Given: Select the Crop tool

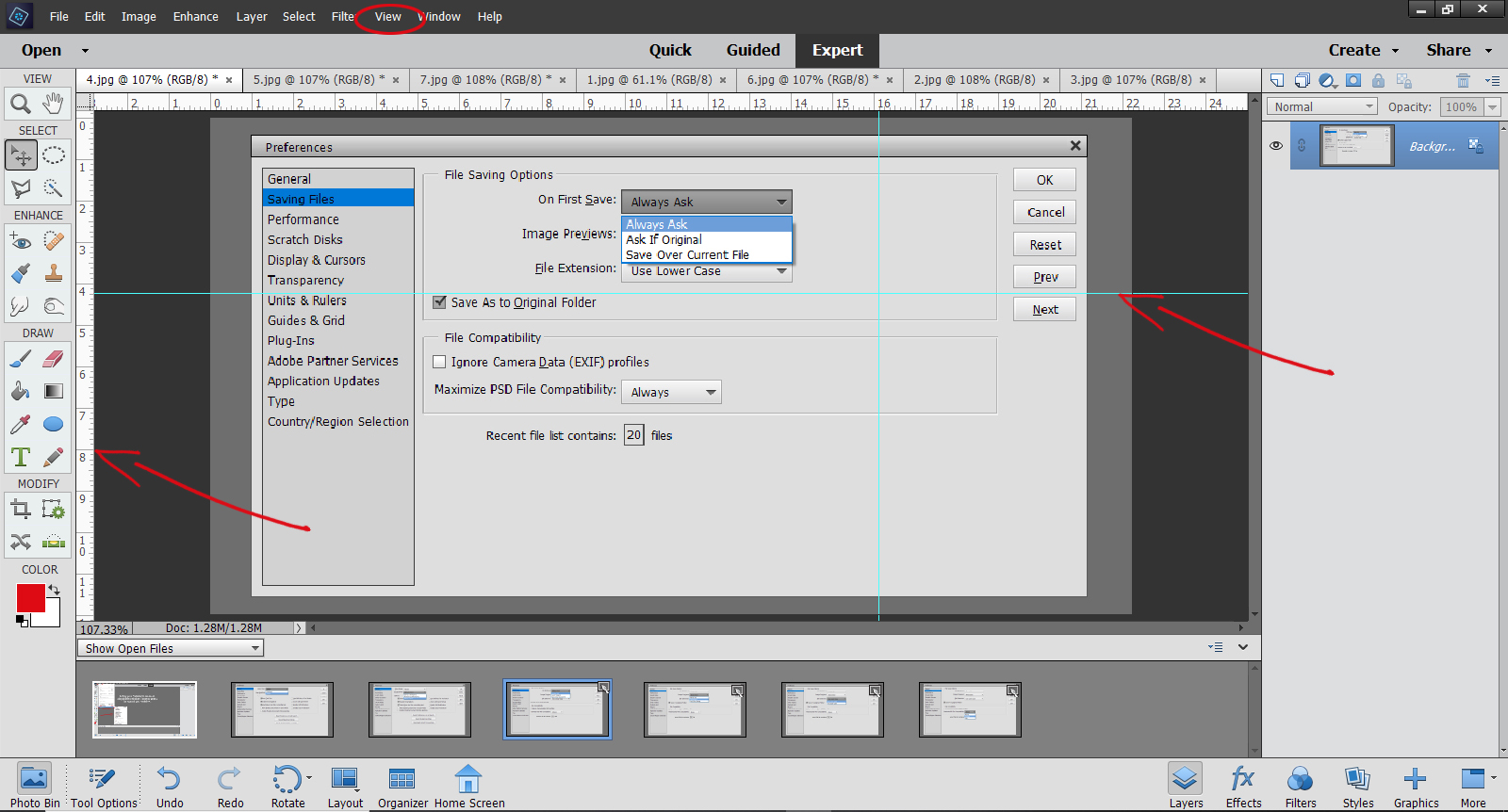Looking at the screenshot, I should (x=20, y=510).
